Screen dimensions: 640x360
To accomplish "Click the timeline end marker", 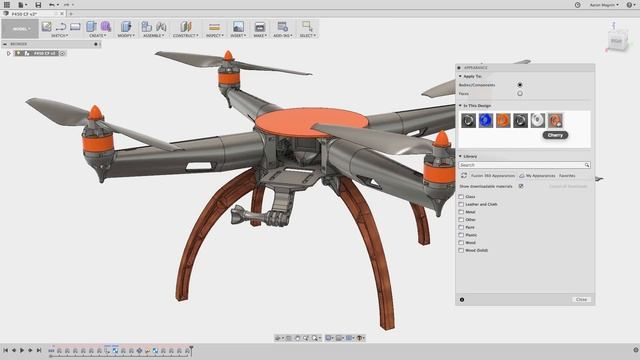I will pyautogui.click(x=191, y=350).
